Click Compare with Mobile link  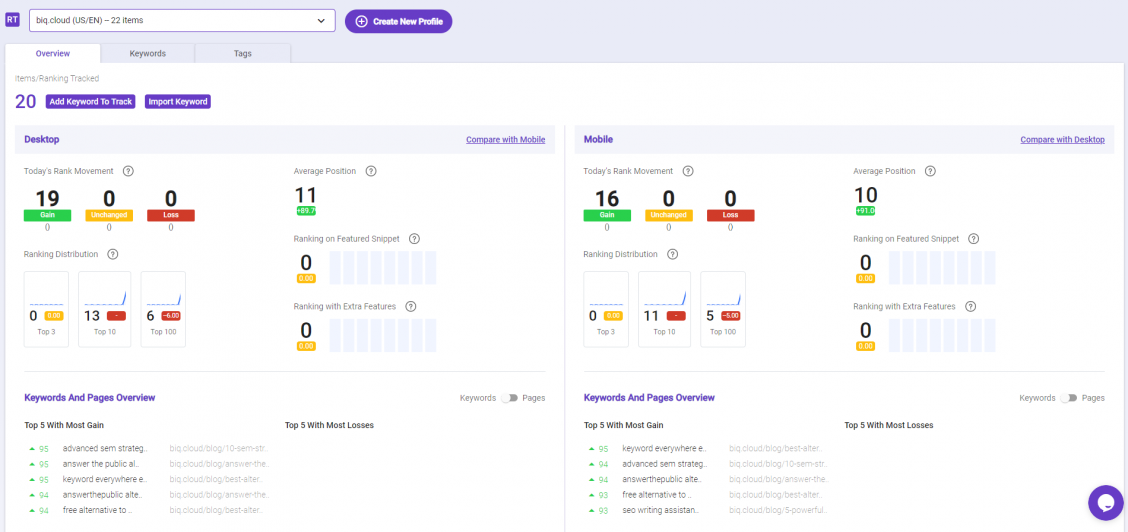click(x=506, y=139)
